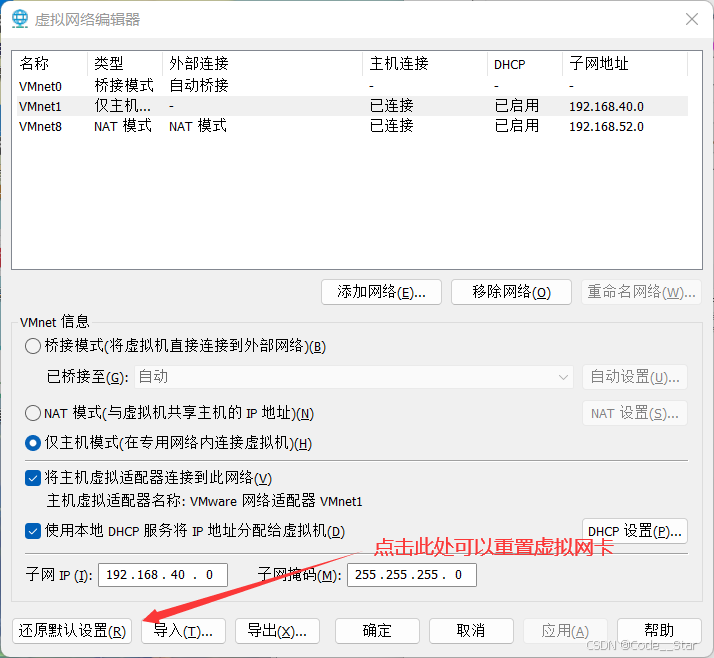Click 已连接 cell in VMnet8 row
This screenshot has width=714, height=658.
[x=392, y=126]
